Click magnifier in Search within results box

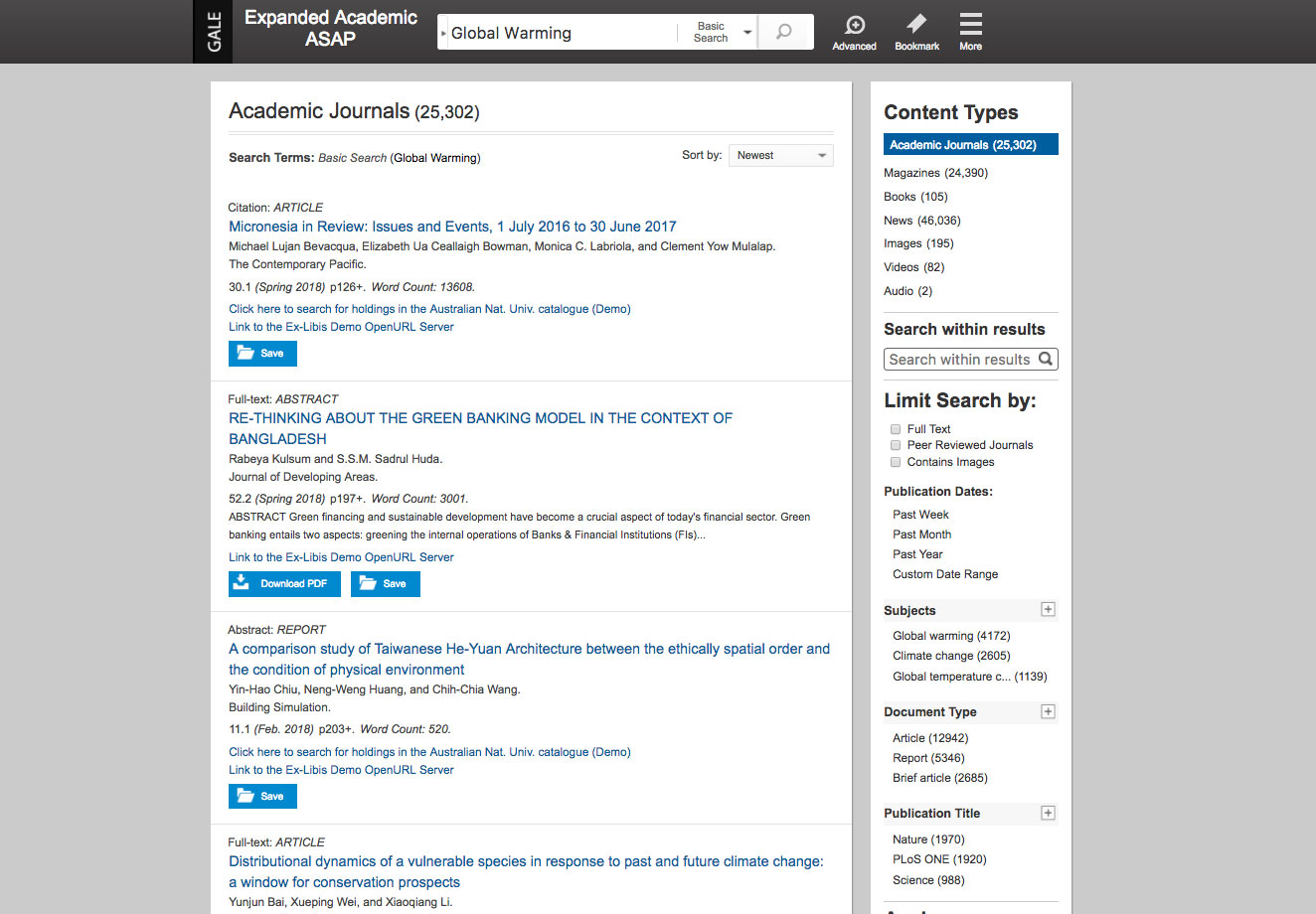click(1046, 359)
